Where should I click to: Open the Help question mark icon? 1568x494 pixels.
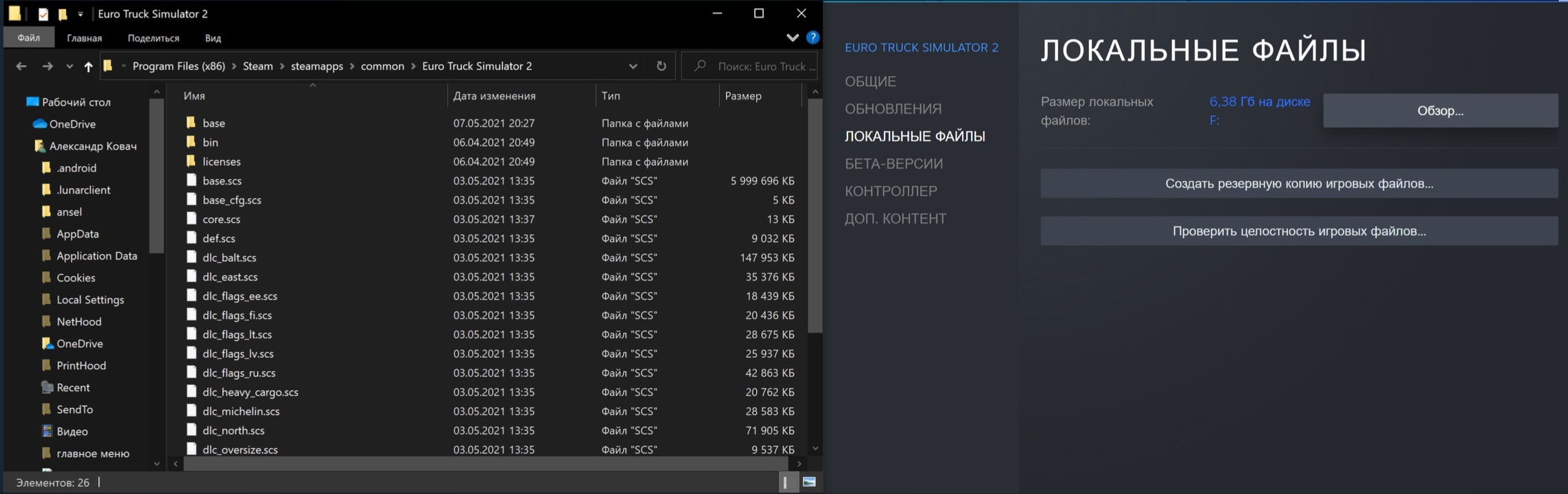813,38
